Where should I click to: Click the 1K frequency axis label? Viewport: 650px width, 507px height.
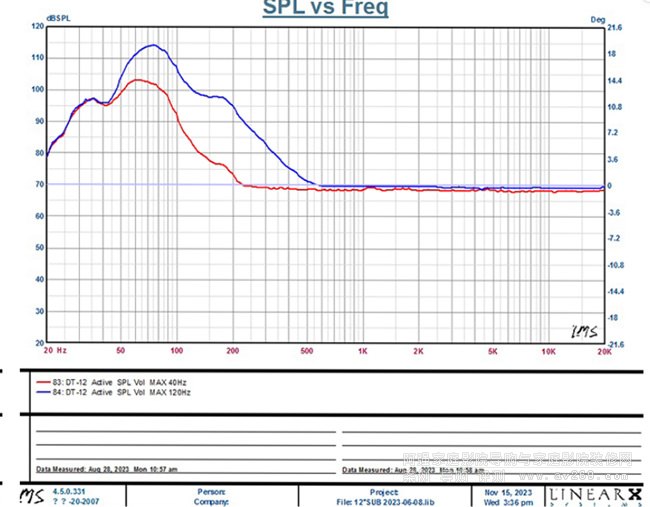click(363, 352)
